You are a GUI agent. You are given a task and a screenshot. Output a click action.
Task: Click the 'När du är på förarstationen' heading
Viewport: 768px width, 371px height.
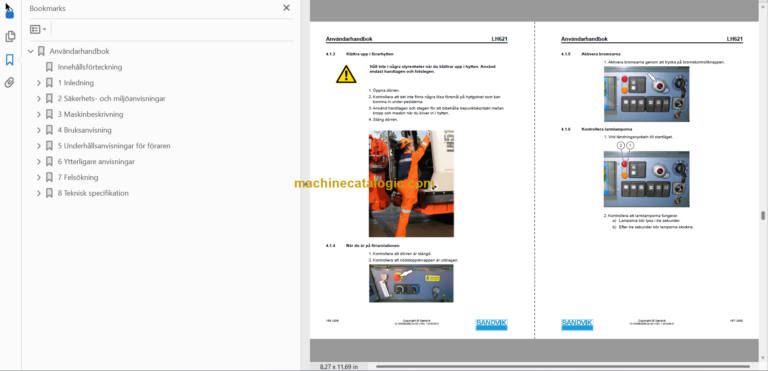373,246
